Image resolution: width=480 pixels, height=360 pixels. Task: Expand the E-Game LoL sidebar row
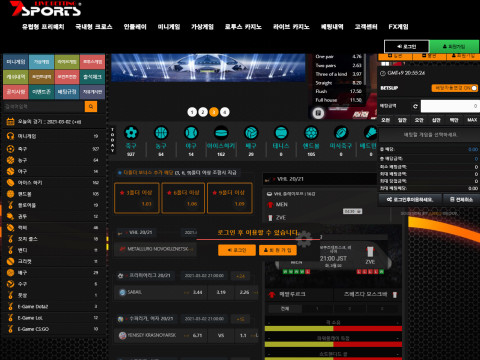pos(53,318)
